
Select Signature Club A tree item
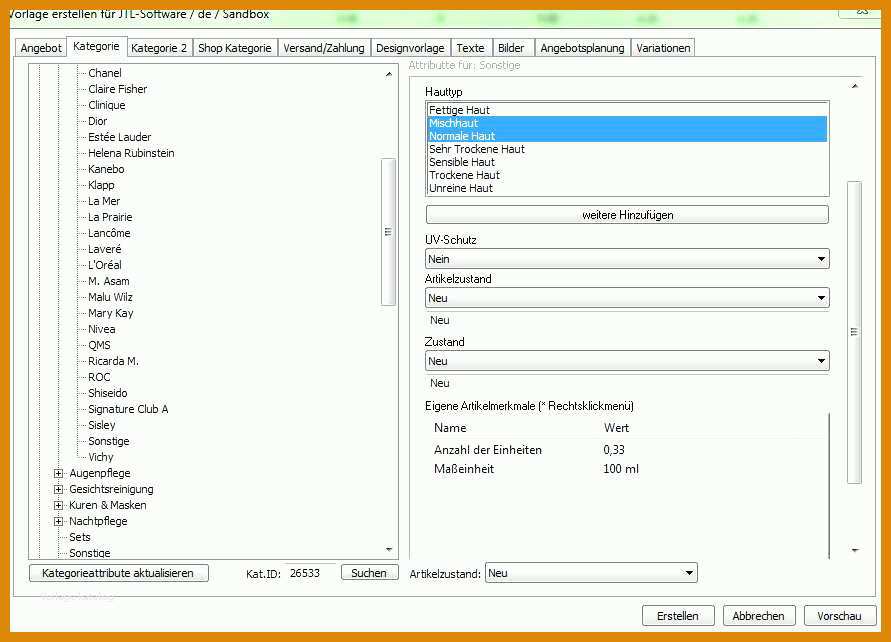(x=128, y=408)
